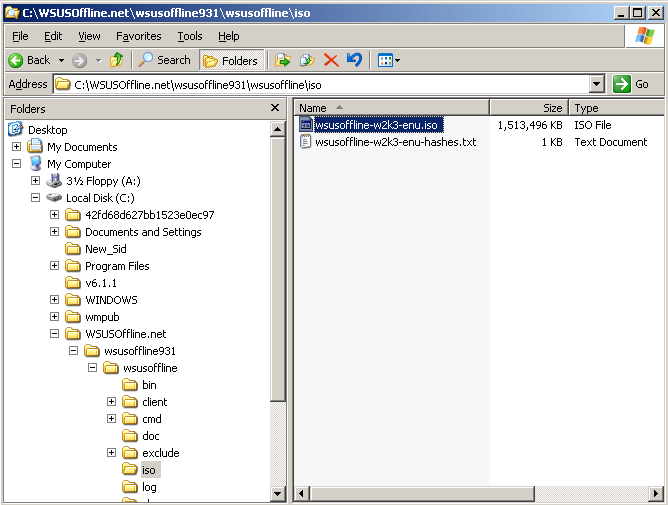Select the 3½ Floppy drive icon
Viewport: 668px width, 505px height.
tap(54, 181)
